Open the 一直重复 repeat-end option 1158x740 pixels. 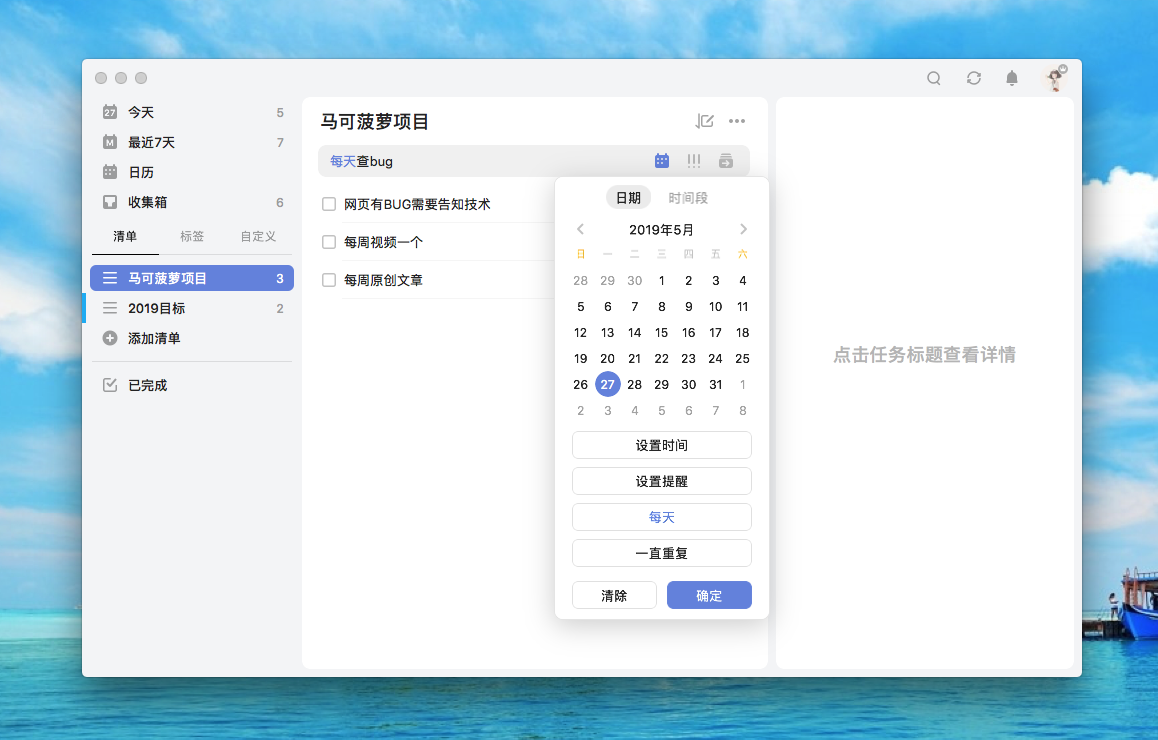[x=662, y=553]
